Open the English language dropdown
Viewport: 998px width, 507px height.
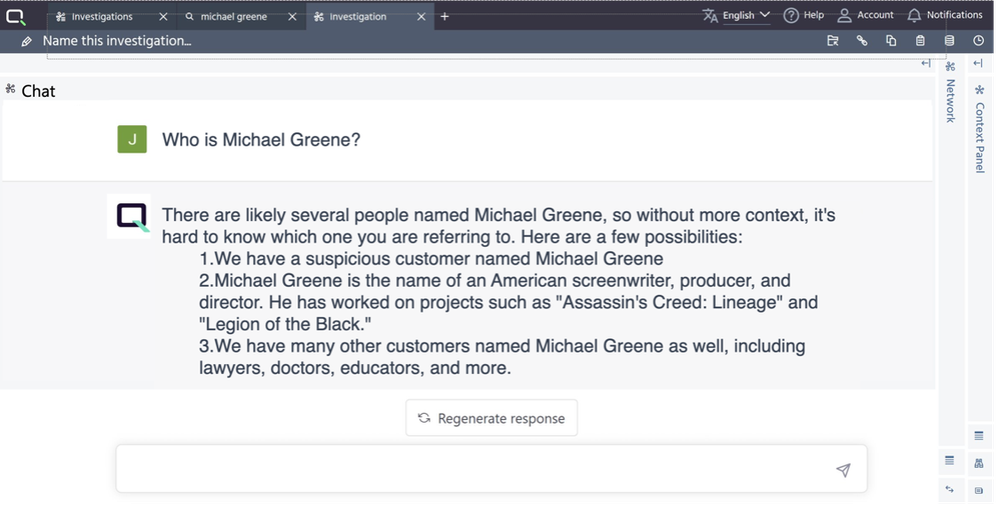click(737, 15)
